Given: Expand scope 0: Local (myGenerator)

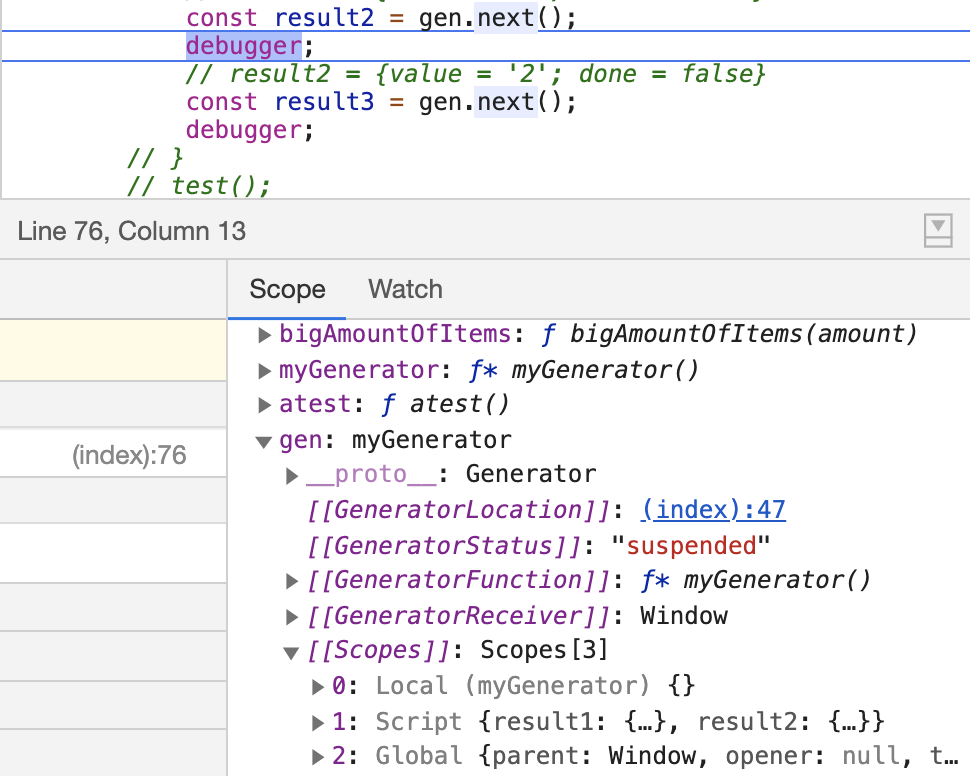Looking at the screenshot, I should click(x=318, y=686).
